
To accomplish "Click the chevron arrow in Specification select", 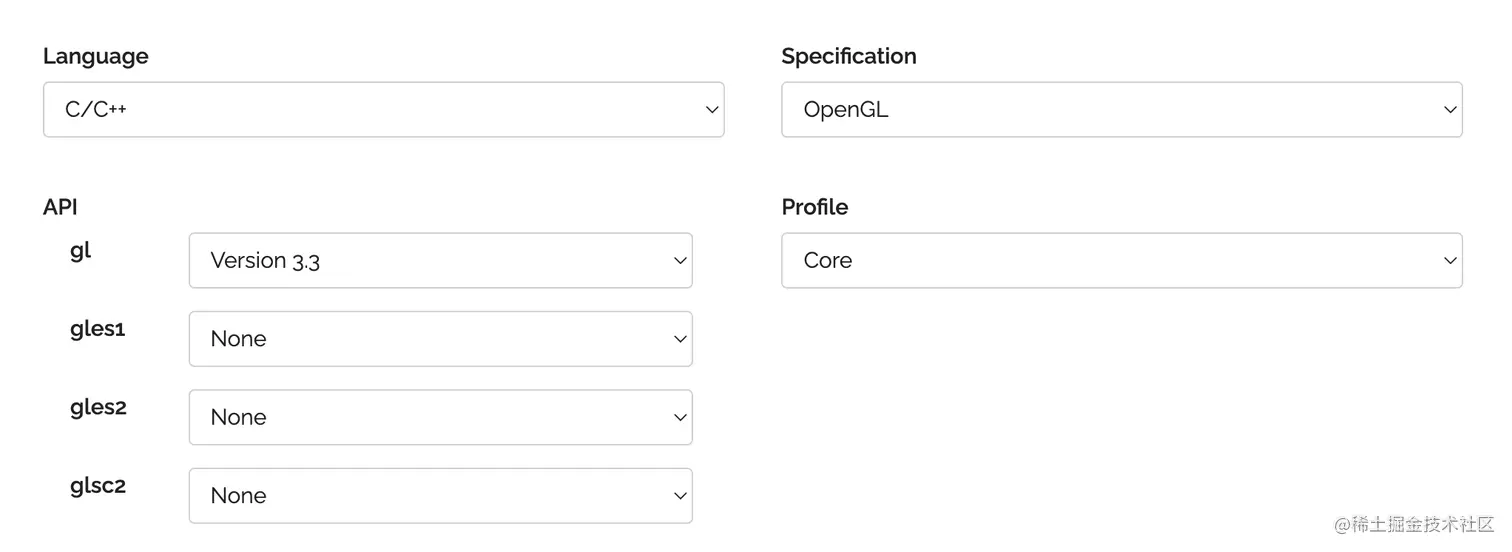I will click(1450, 110).
